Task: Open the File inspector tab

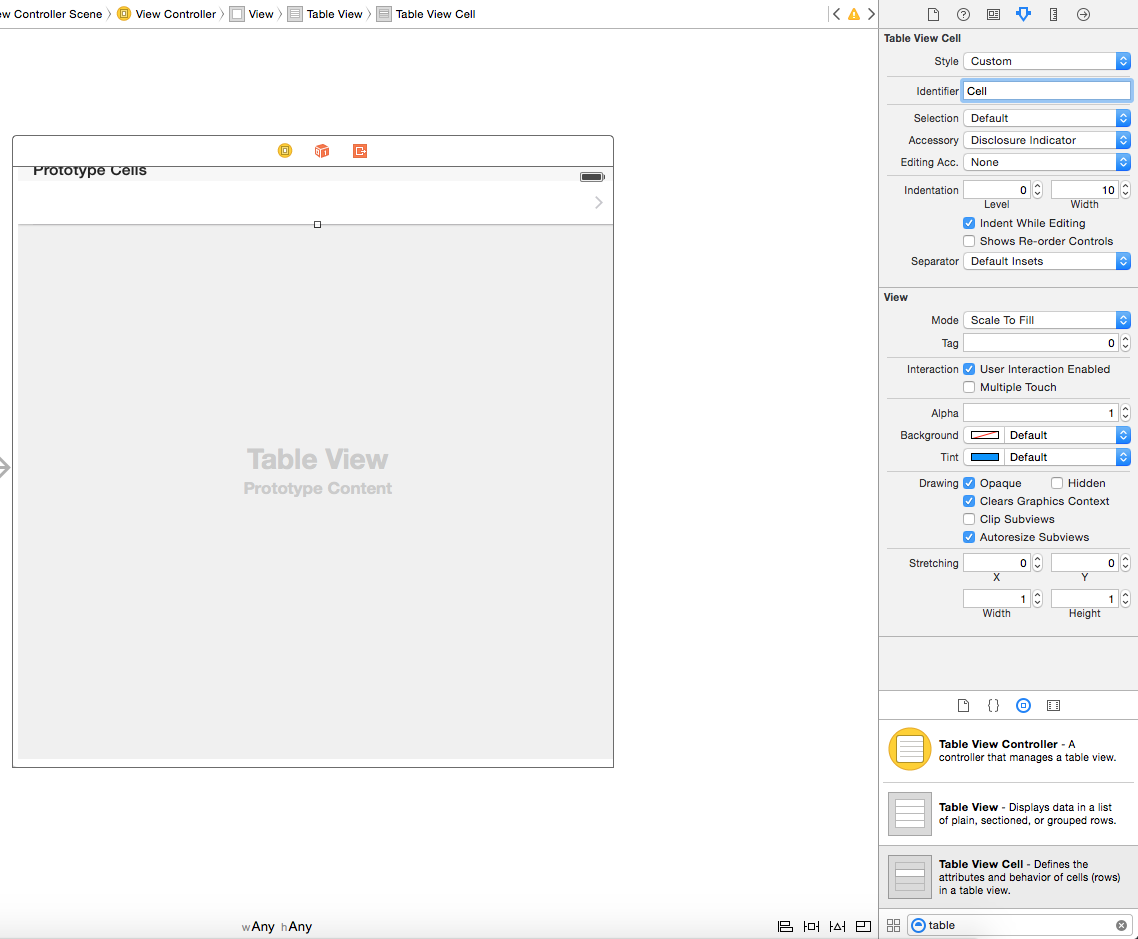Action: pos(933,15)
